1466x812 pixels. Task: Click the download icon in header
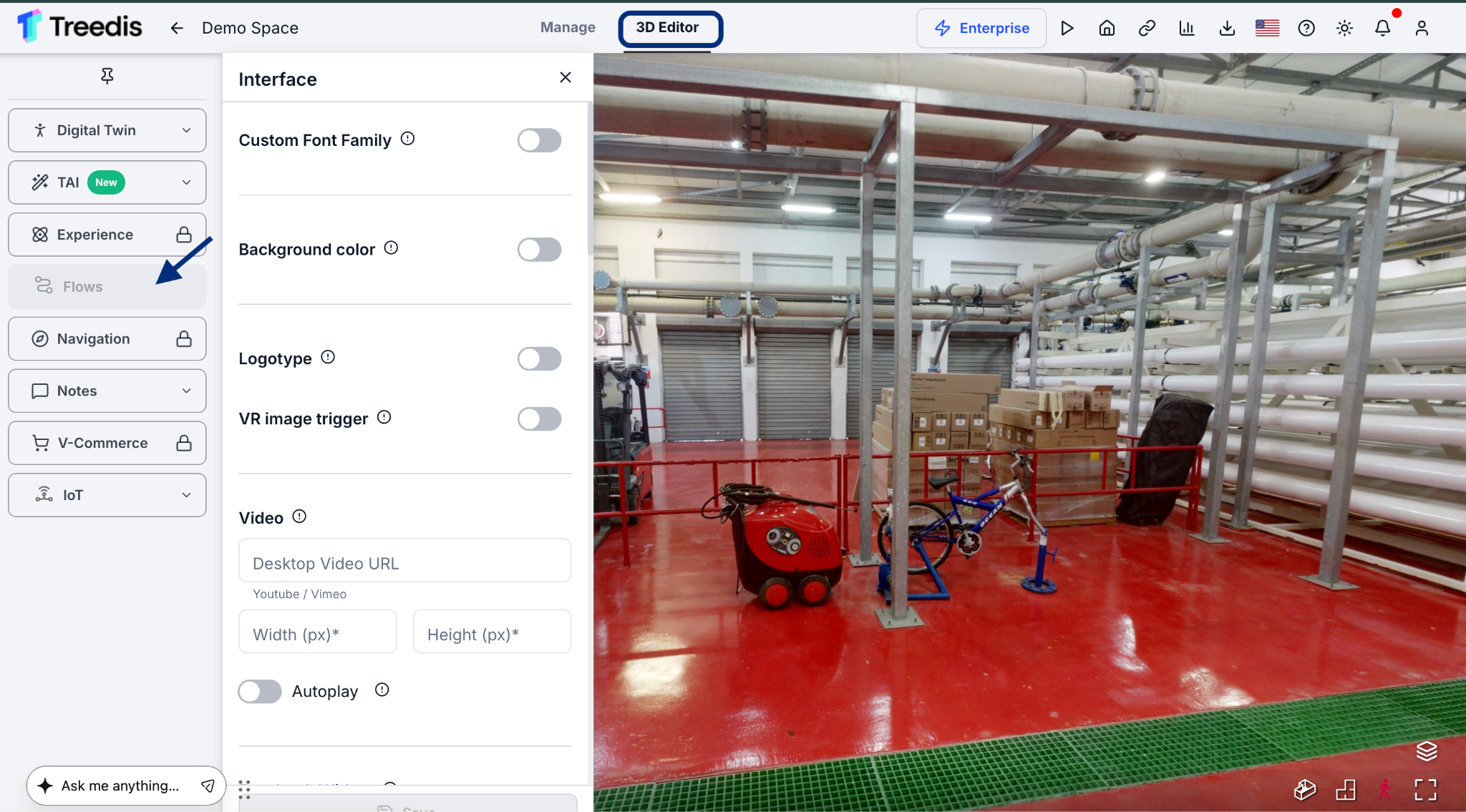pos(1227,28)
